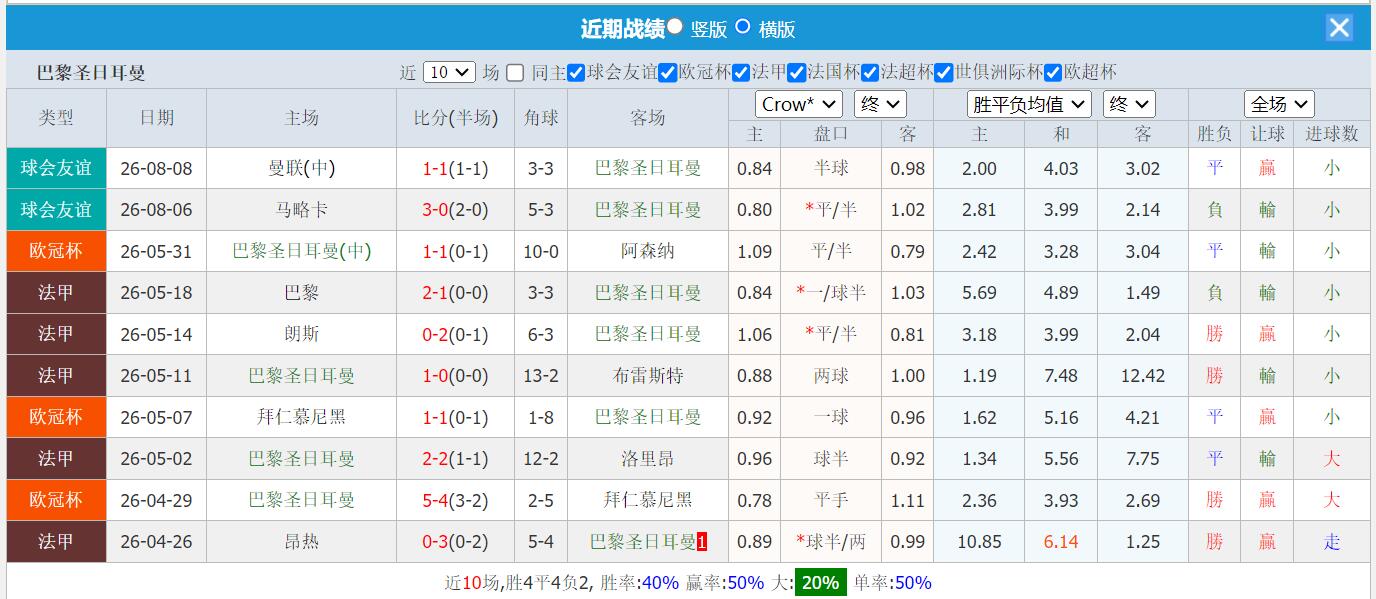The height and width of the screenshot is (599, 1376).
Task: Enable the 同主 checkbox
Action: (515, 72)
